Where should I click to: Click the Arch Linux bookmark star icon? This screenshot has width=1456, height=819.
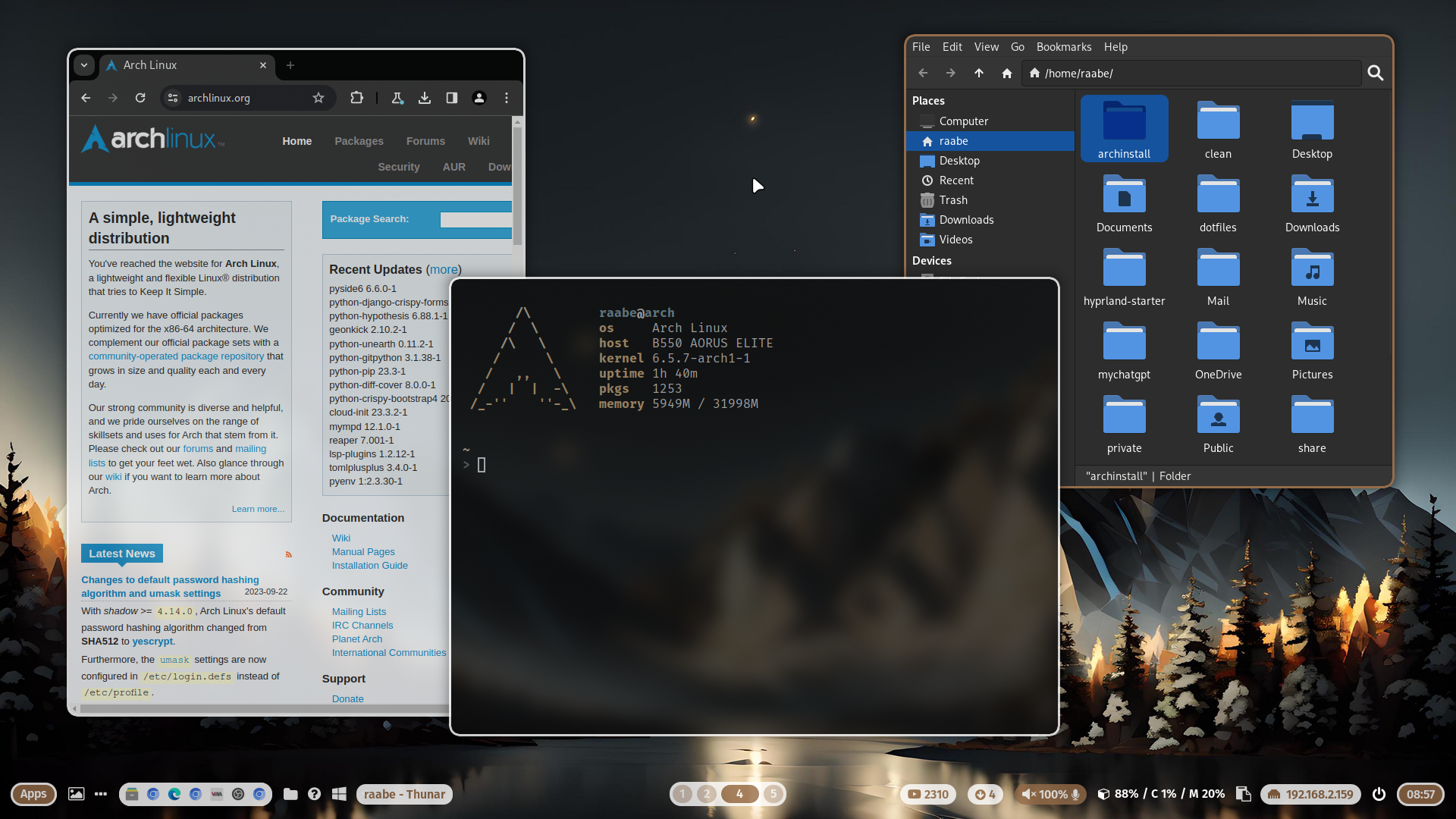pos(319,97)
